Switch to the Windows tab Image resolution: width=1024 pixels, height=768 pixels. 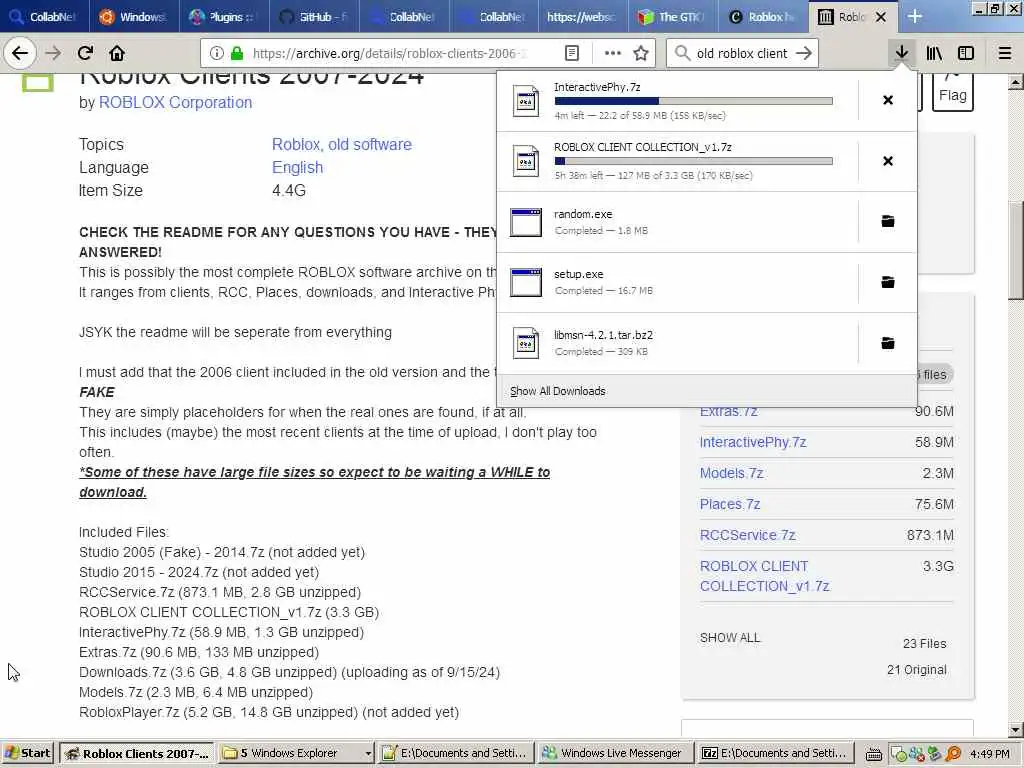click(x=134, y=17)
